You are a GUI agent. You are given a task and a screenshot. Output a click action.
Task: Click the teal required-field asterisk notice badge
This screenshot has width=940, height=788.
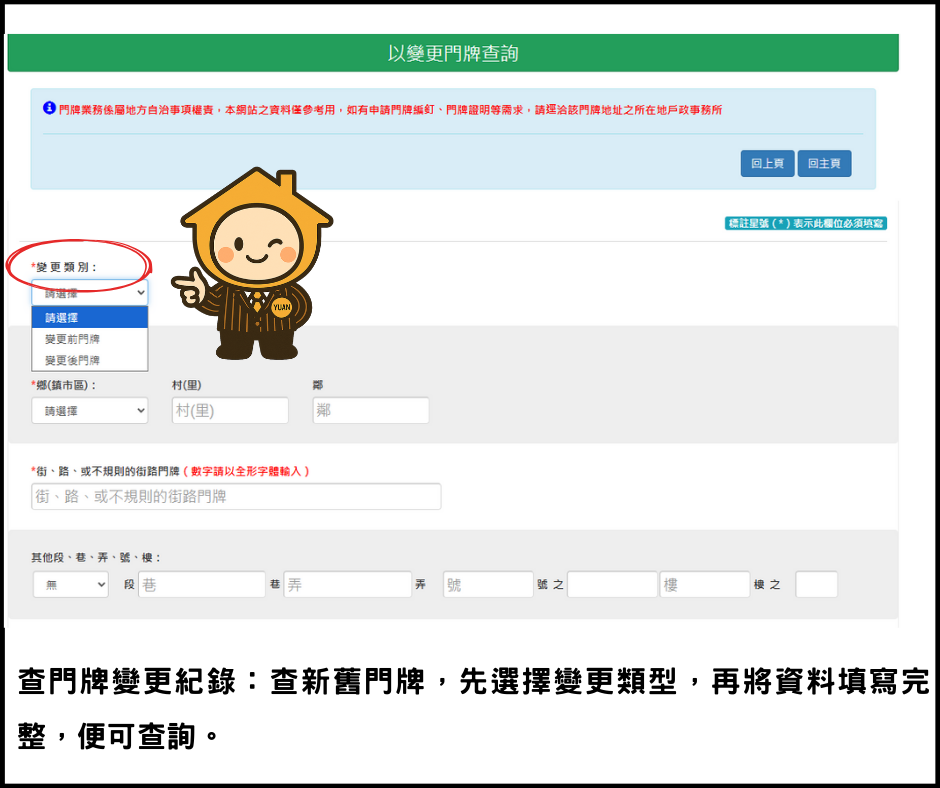coord(805,224)
